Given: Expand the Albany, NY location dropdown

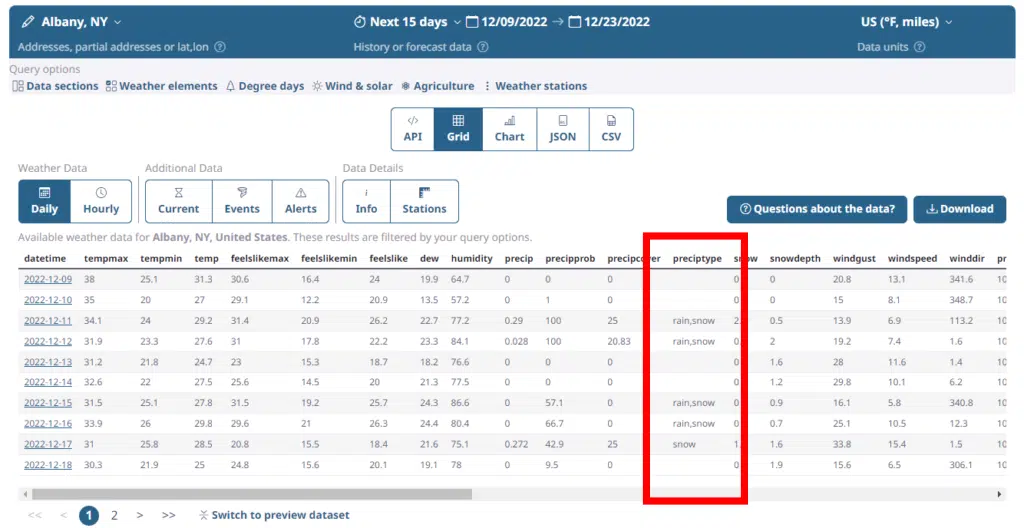Looking at the screenshot, I should (118, 22).
